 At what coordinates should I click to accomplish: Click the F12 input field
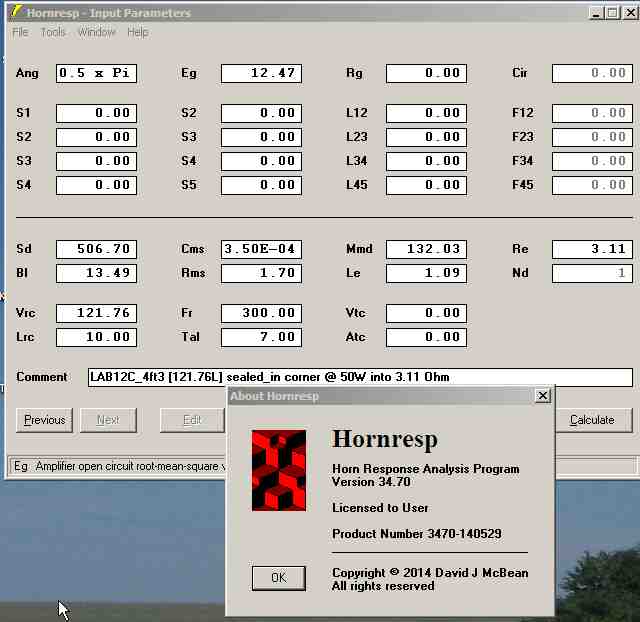click(592, 113)
